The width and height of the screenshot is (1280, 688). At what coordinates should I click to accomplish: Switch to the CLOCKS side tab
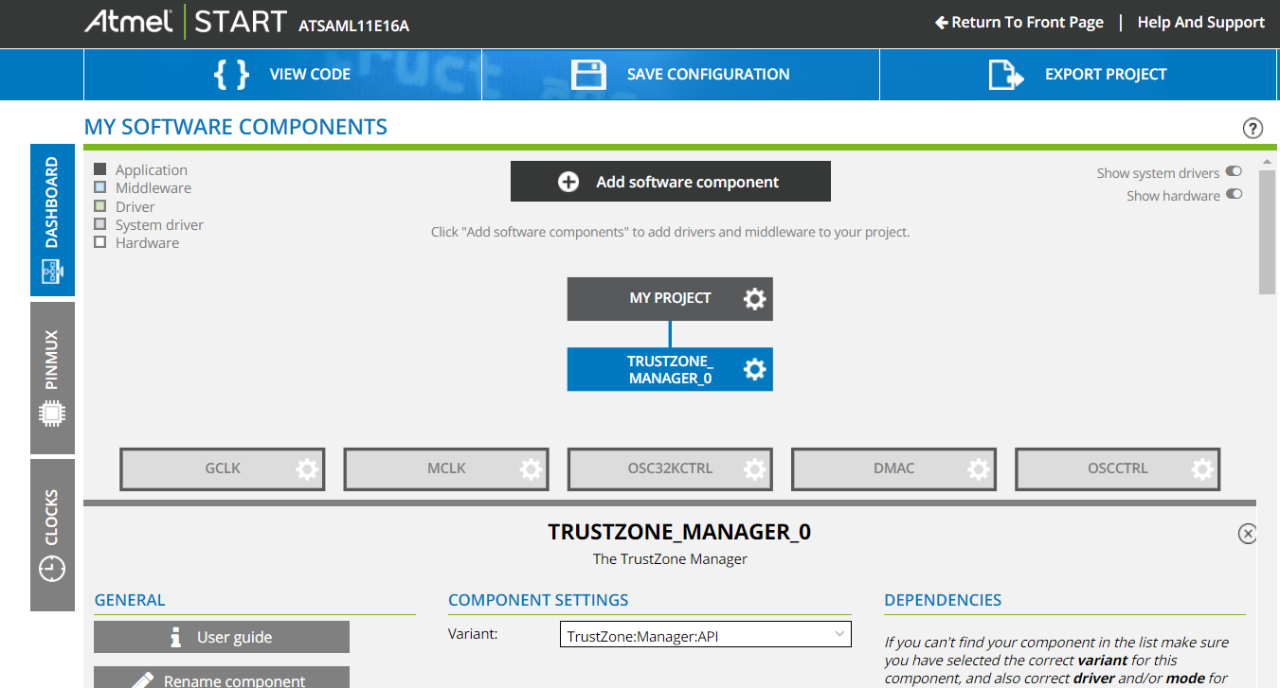pos(52,535)
